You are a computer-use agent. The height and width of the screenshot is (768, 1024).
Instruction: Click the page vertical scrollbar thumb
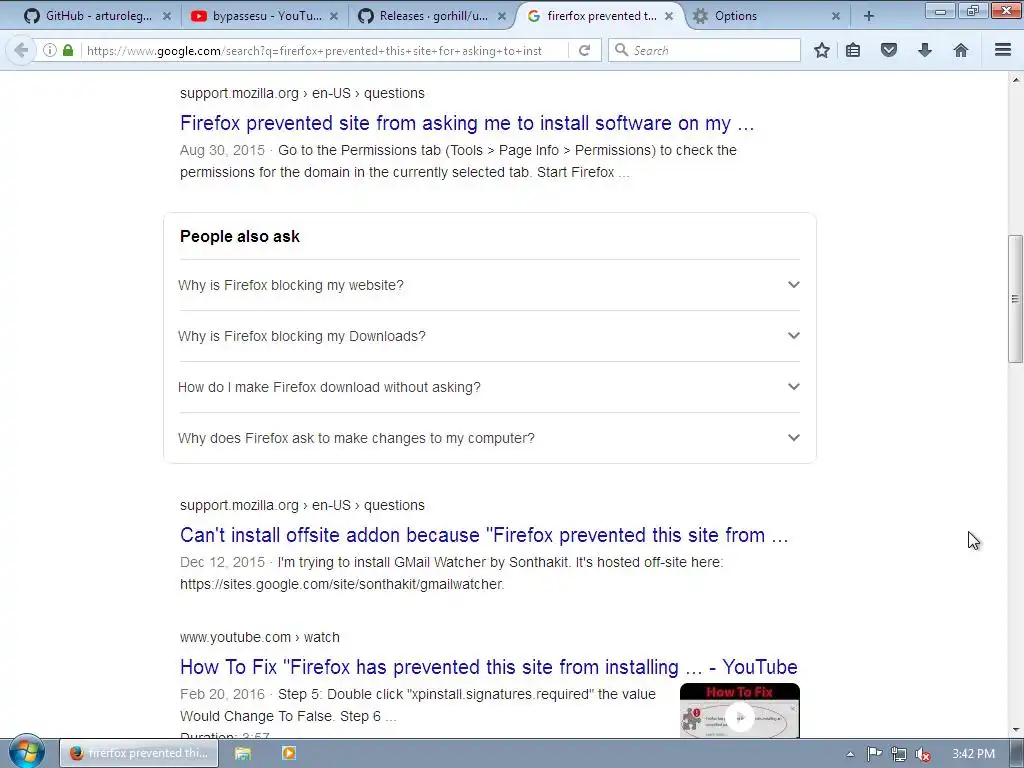pyautogui.click(x=1015, y=298)
